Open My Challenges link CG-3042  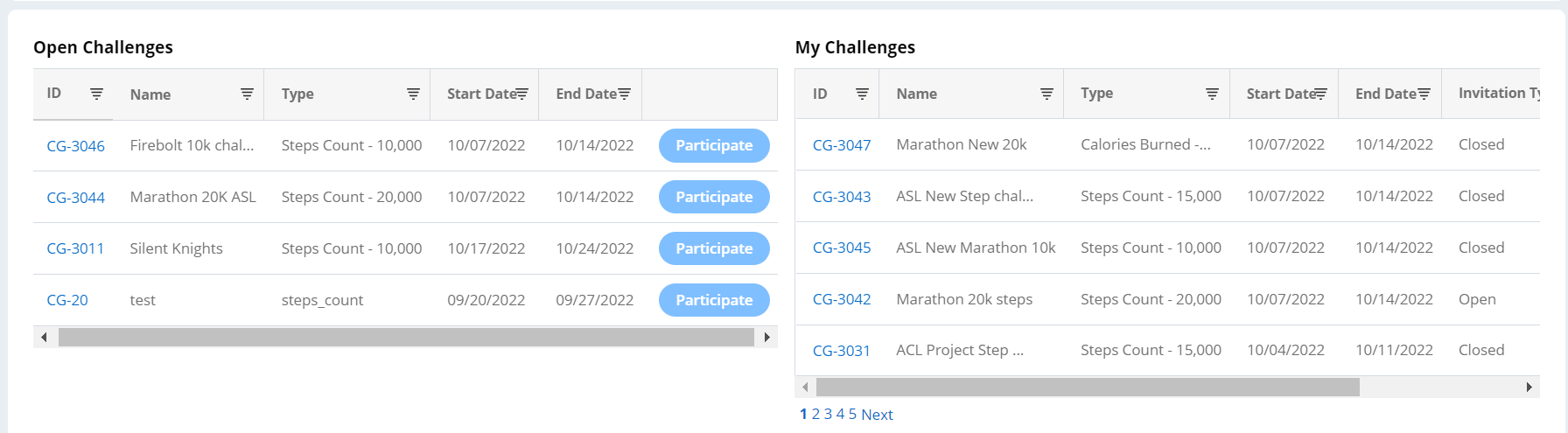pyautogui.click(x=842, y=299)
